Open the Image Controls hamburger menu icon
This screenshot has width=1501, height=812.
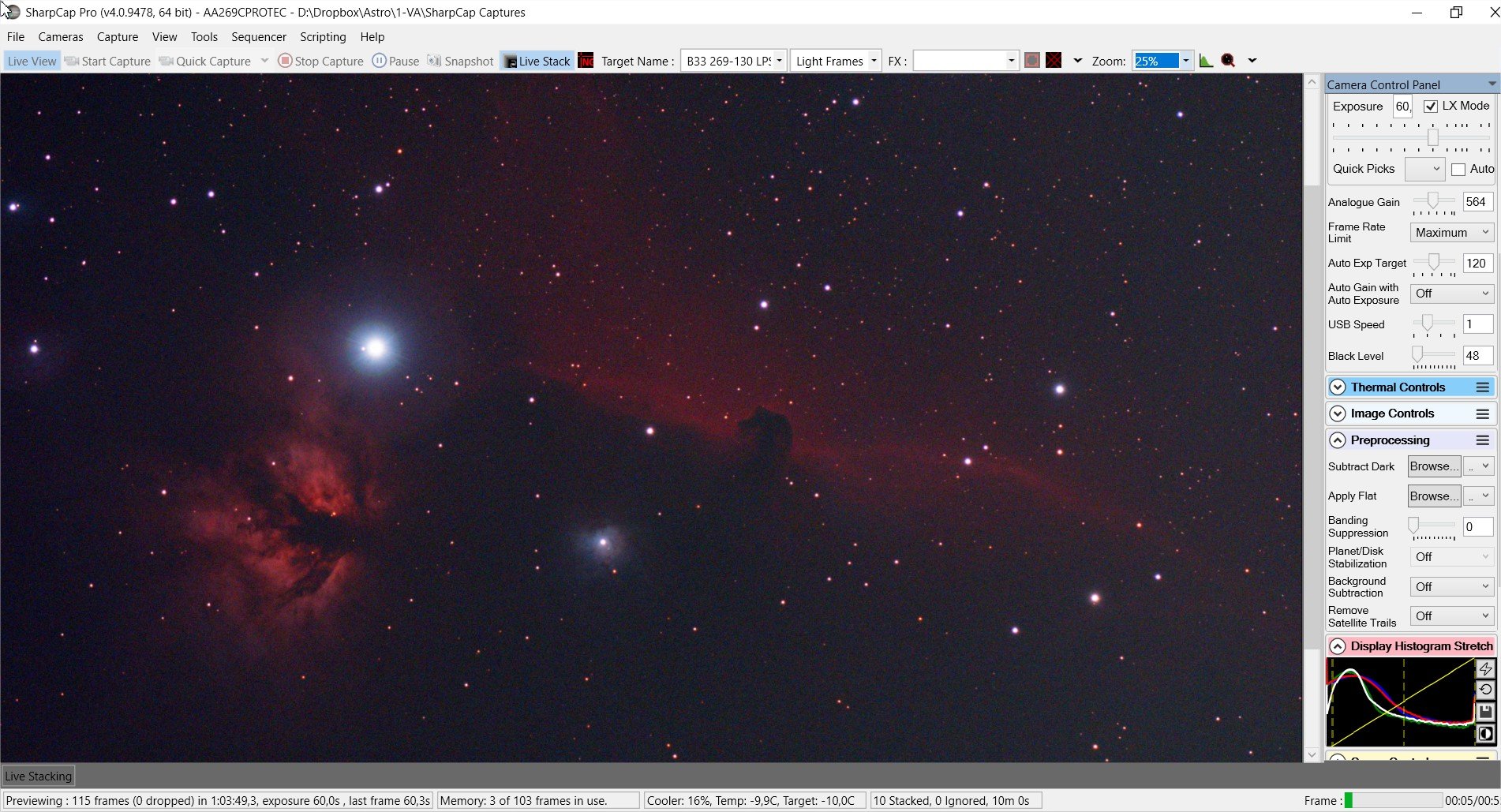pyautogui.click(x=1483, y=413)
